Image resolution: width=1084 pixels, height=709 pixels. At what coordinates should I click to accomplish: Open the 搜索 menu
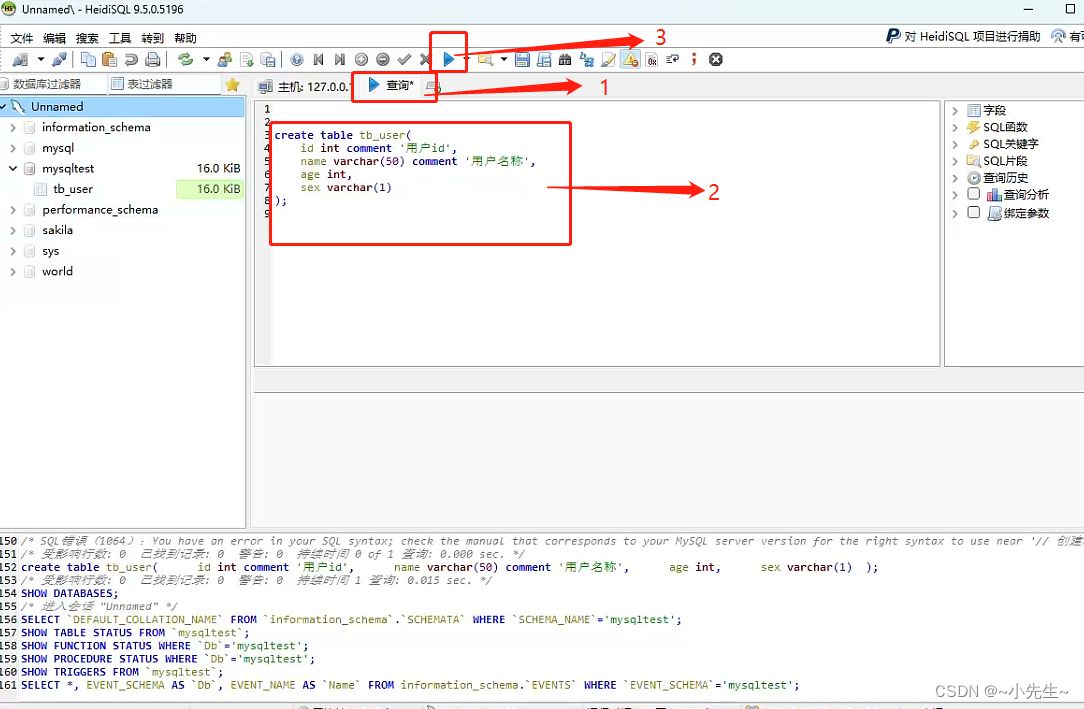coord(87,38)
